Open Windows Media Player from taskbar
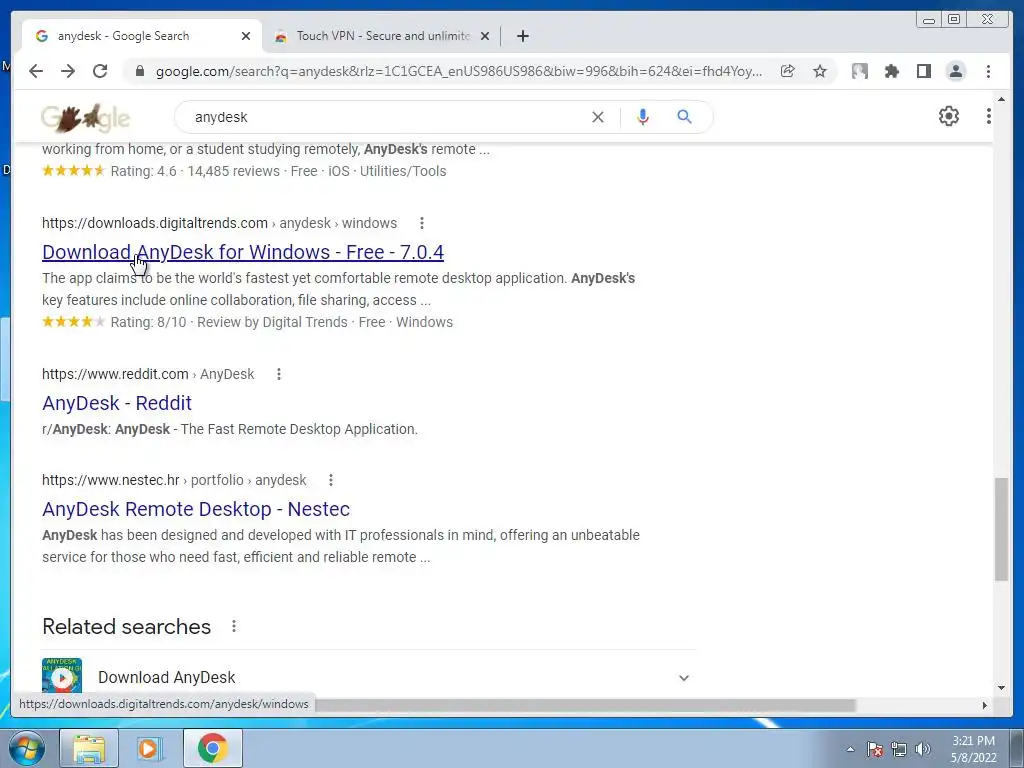 coord(149,748)
